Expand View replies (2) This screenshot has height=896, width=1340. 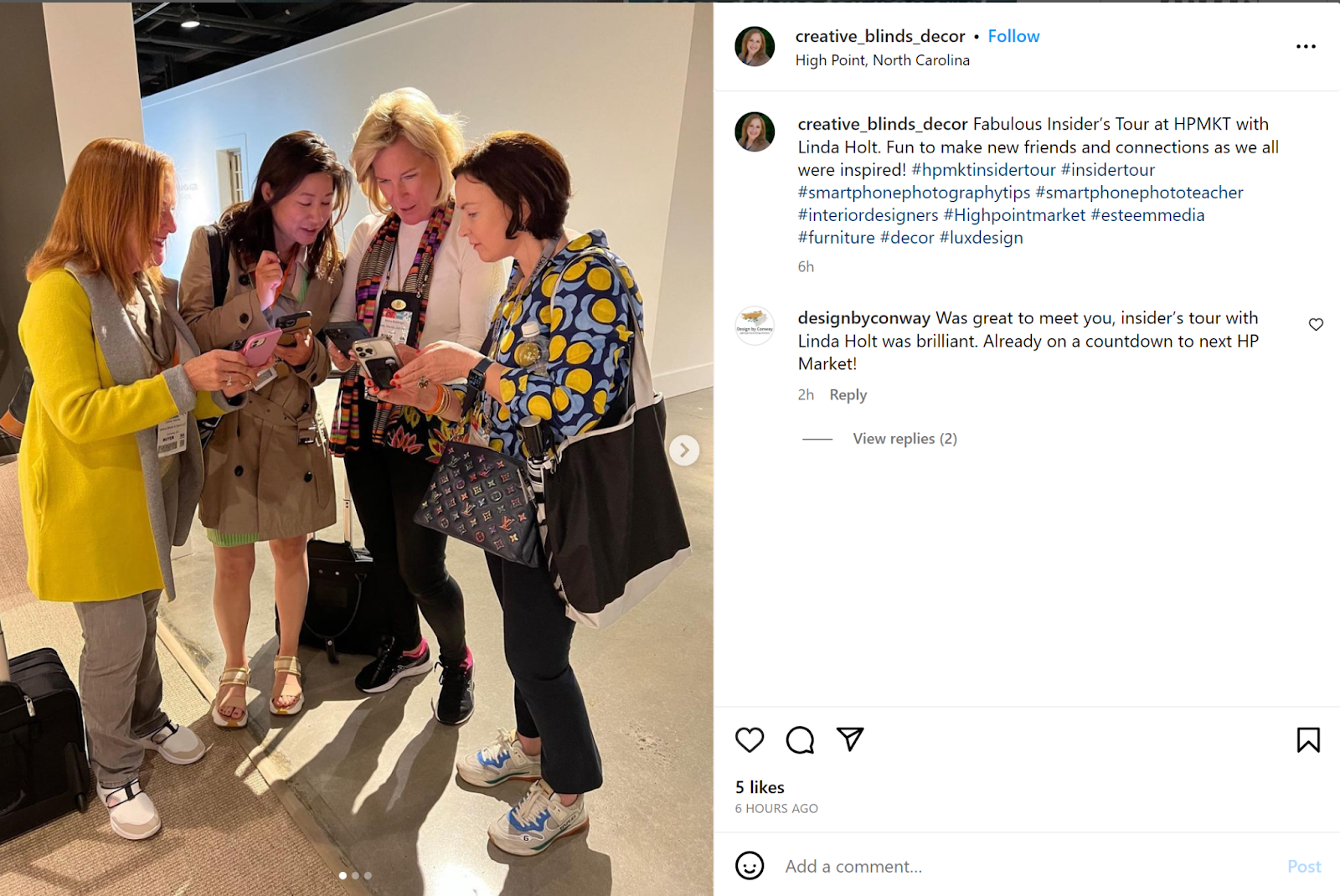(904, 439)
